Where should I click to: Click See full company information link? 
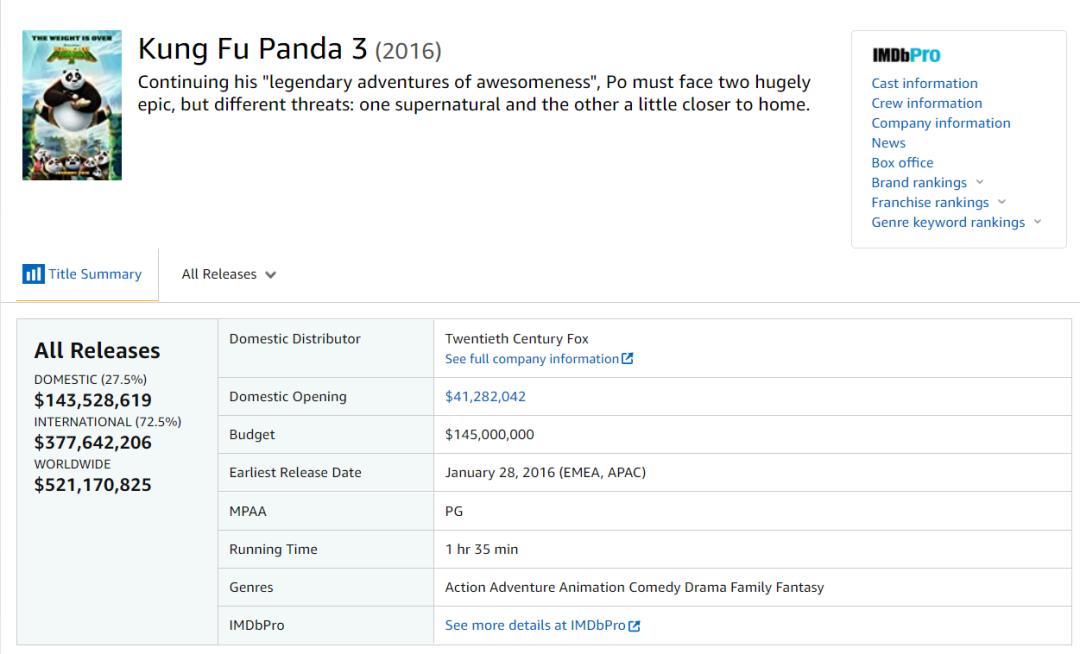click(531, 359)
